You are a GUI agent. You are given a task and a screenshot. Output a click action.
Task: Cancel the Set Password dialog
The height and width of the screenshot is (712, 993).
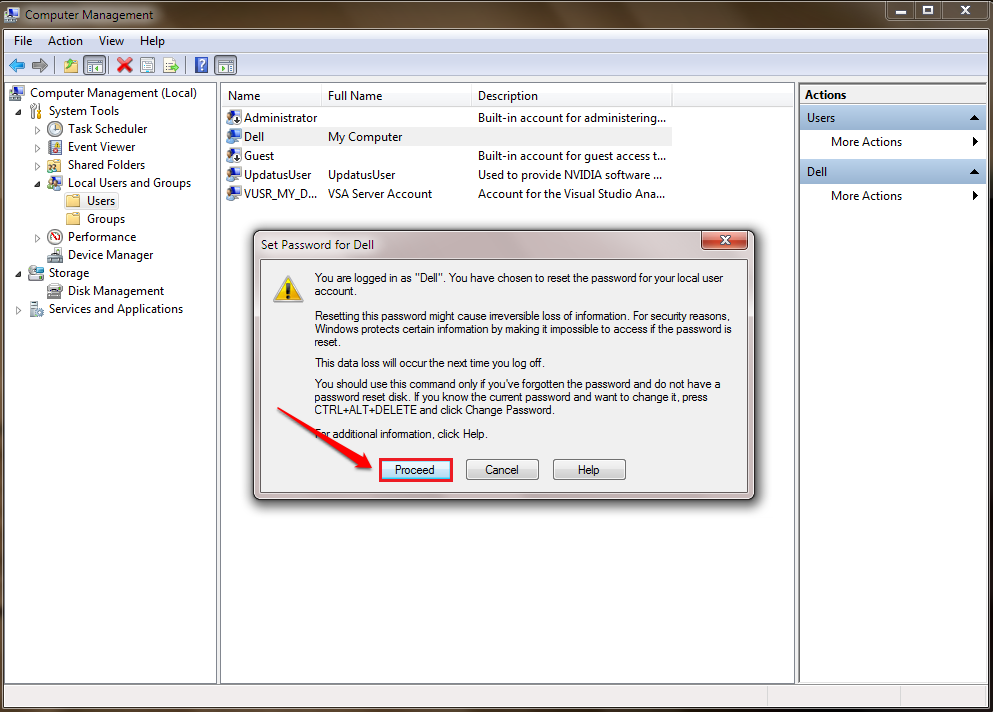click(502, 470)
